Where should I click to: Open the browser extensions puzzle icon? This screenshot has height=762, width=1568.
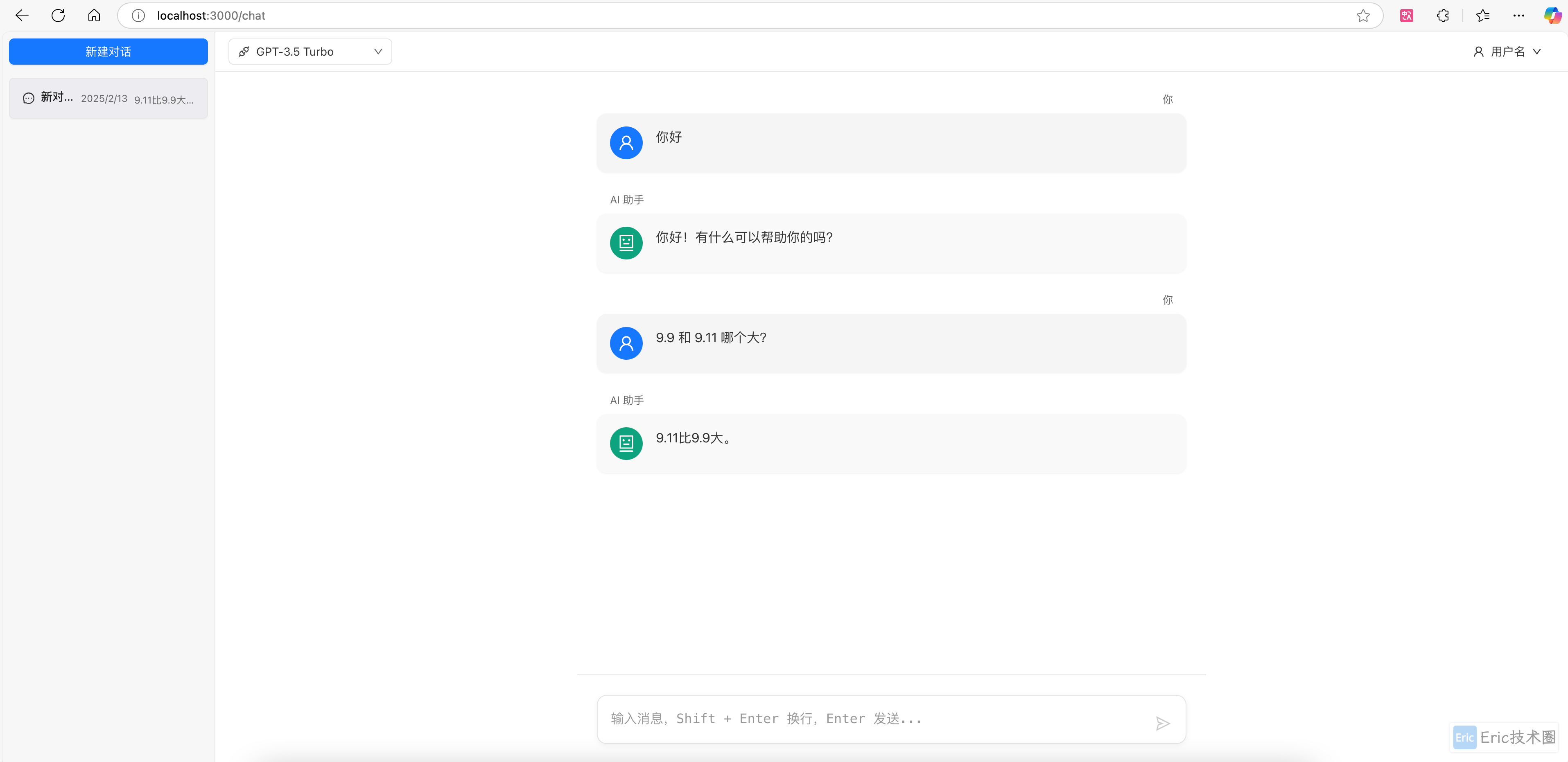[x=1443, y=16]
